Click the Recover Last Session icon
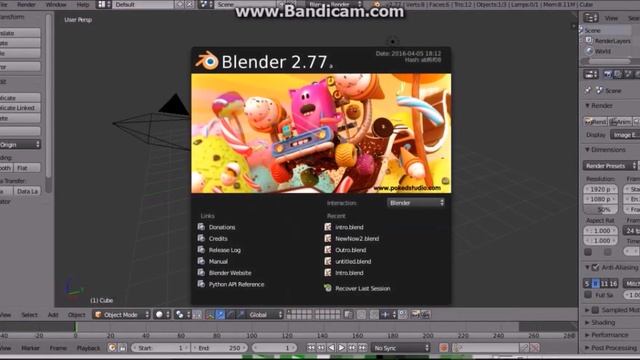The image size is (640, 360). (327, 288)
